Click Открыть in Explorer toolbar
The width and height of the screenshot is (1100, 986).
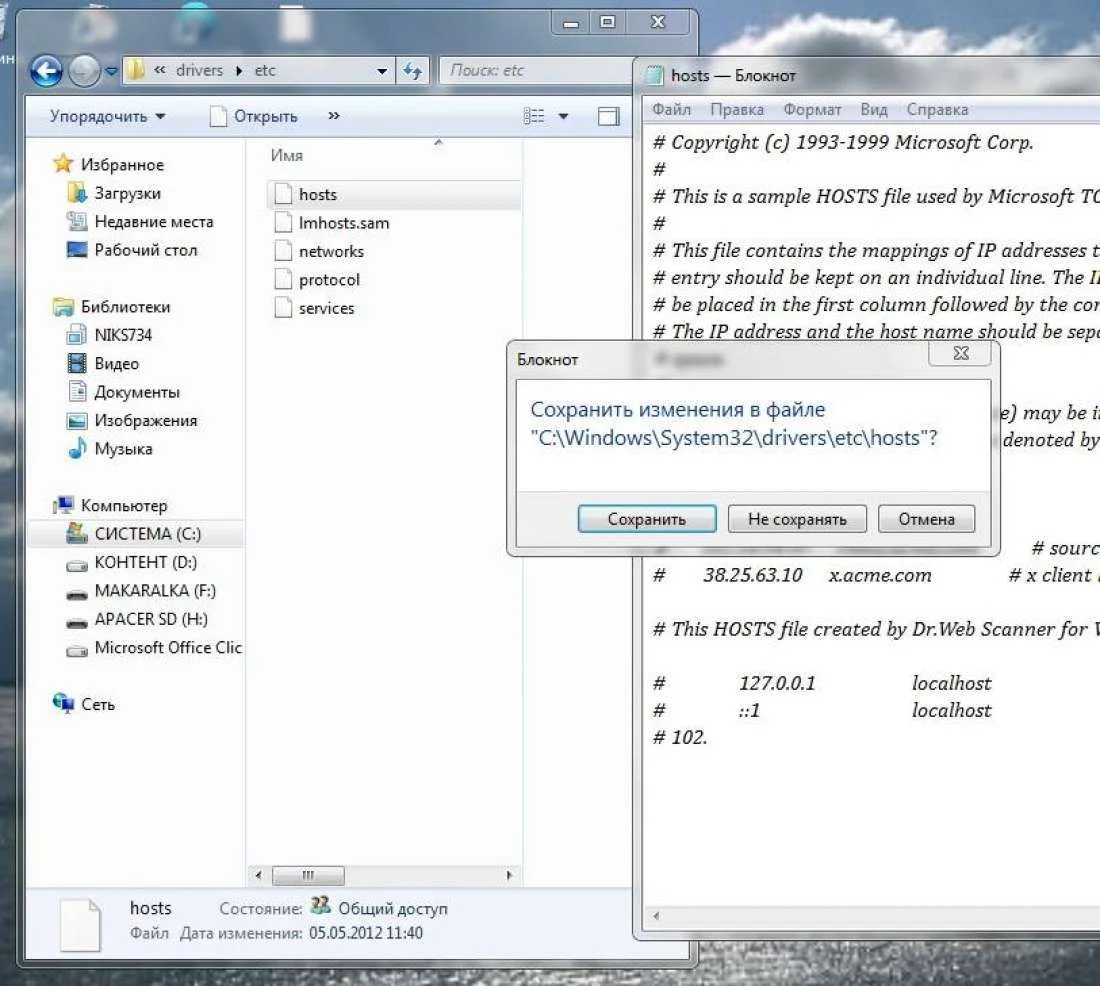(254, 116)
